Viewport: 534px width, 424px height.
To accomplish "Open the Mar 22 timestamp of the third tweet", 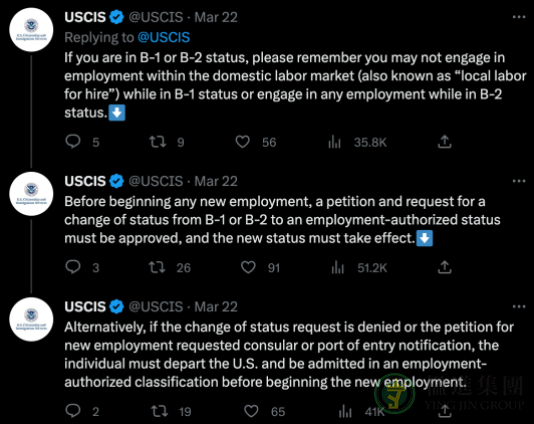I will coord(216,307).
